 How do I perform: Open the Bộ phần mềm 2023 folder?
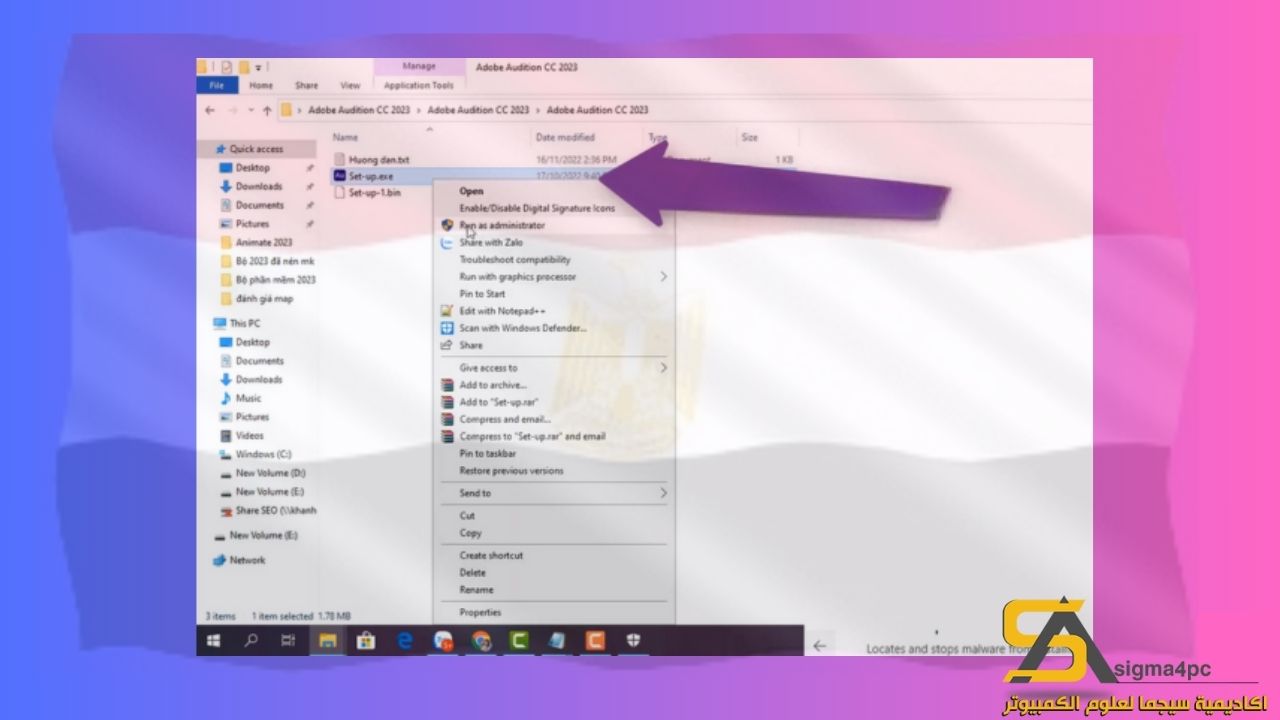click(x=275, y=280)
